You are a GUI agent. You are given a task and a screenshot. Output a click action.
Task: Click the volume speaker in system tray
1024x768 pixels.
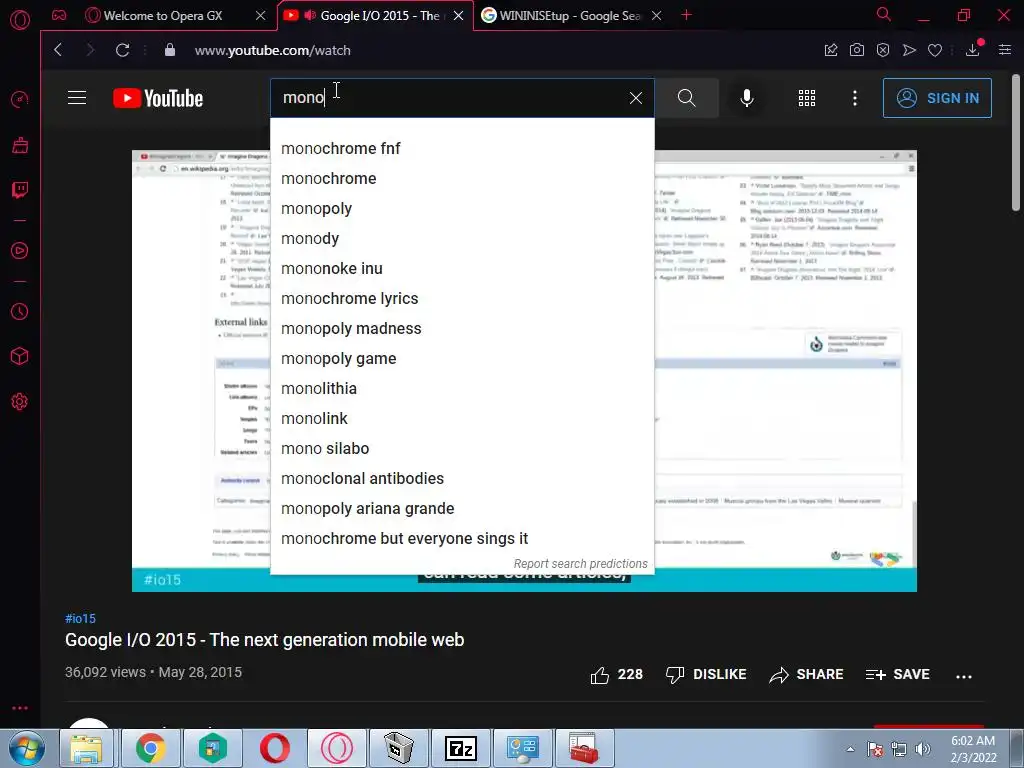[923, 749]
